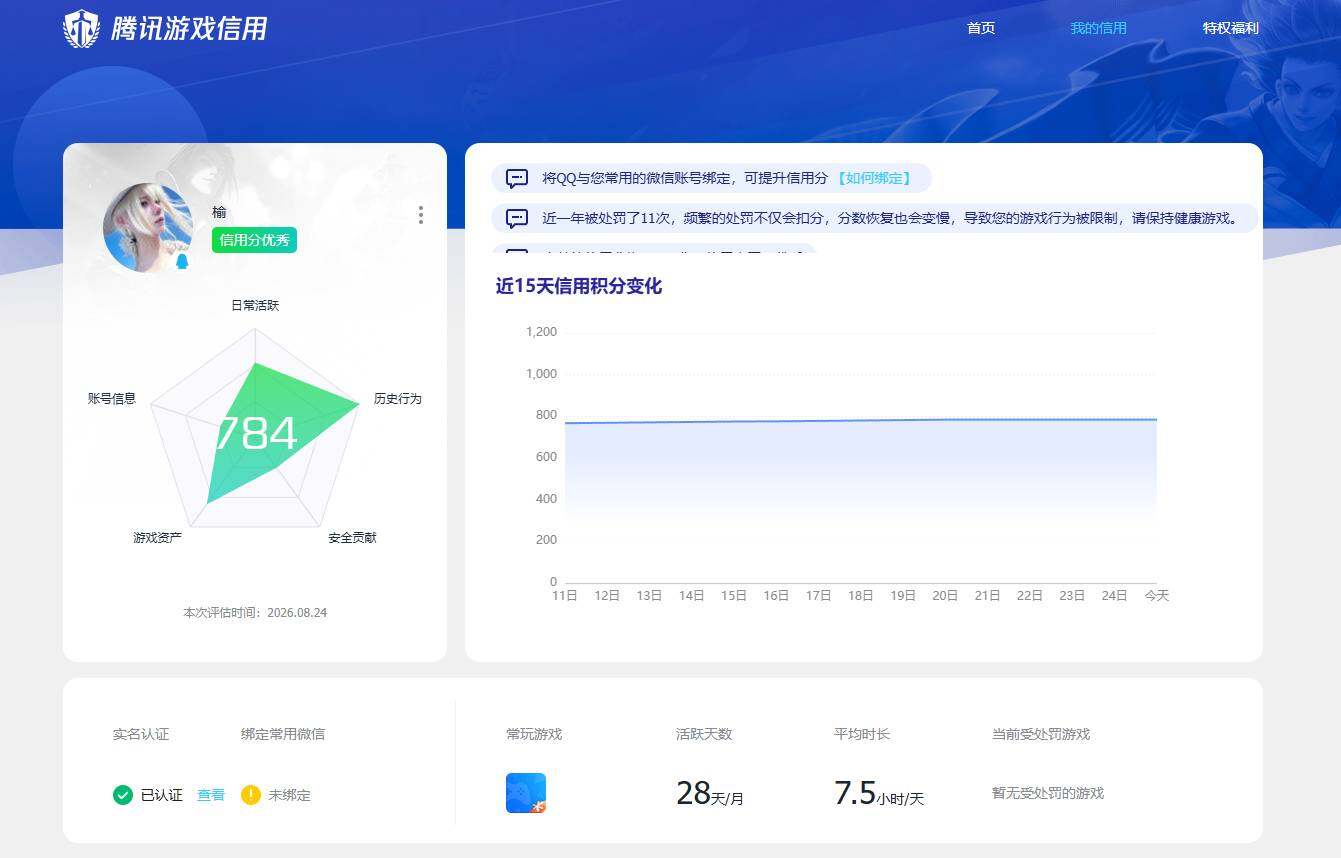Screen dimensions: 1341x858
Task: Click the 1,200 y-axis value
Action: (541, 332)
